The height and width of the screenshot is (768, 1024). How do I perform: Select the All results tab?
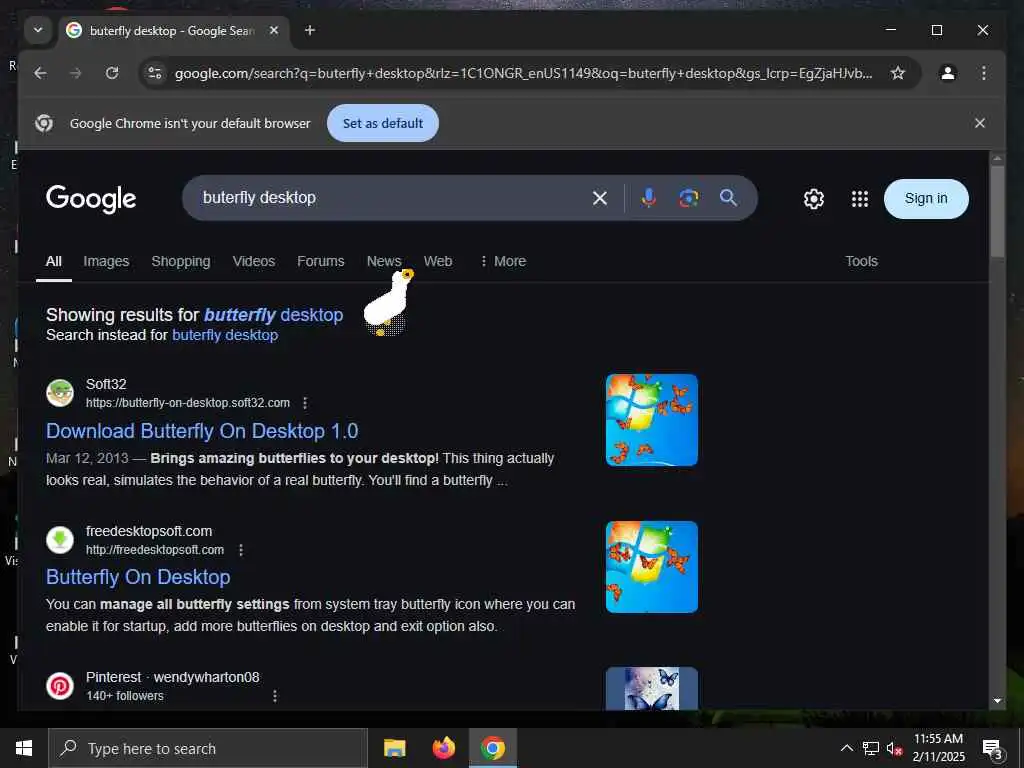[54, 261]
